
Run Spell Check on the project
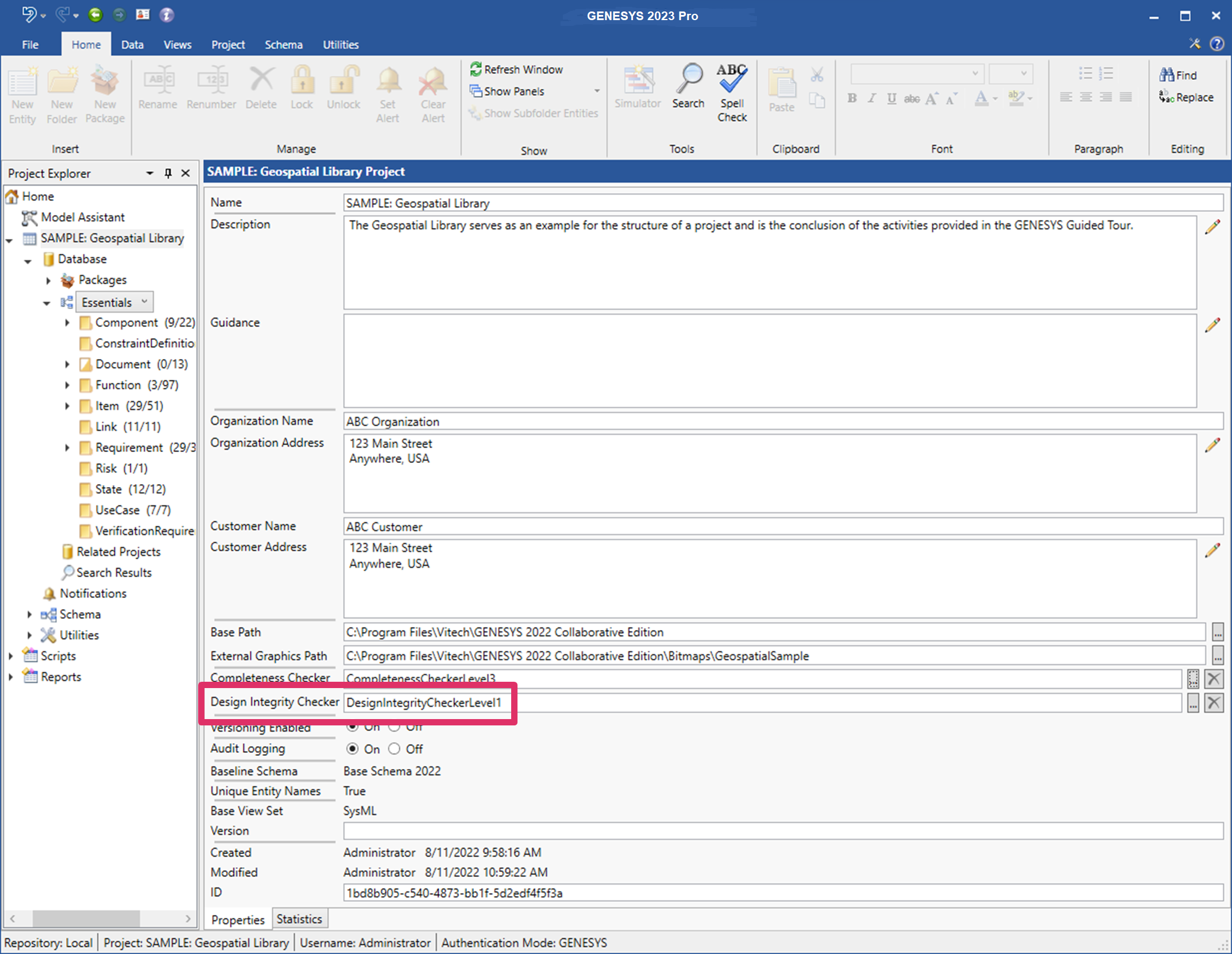click(x=732, y=92)
